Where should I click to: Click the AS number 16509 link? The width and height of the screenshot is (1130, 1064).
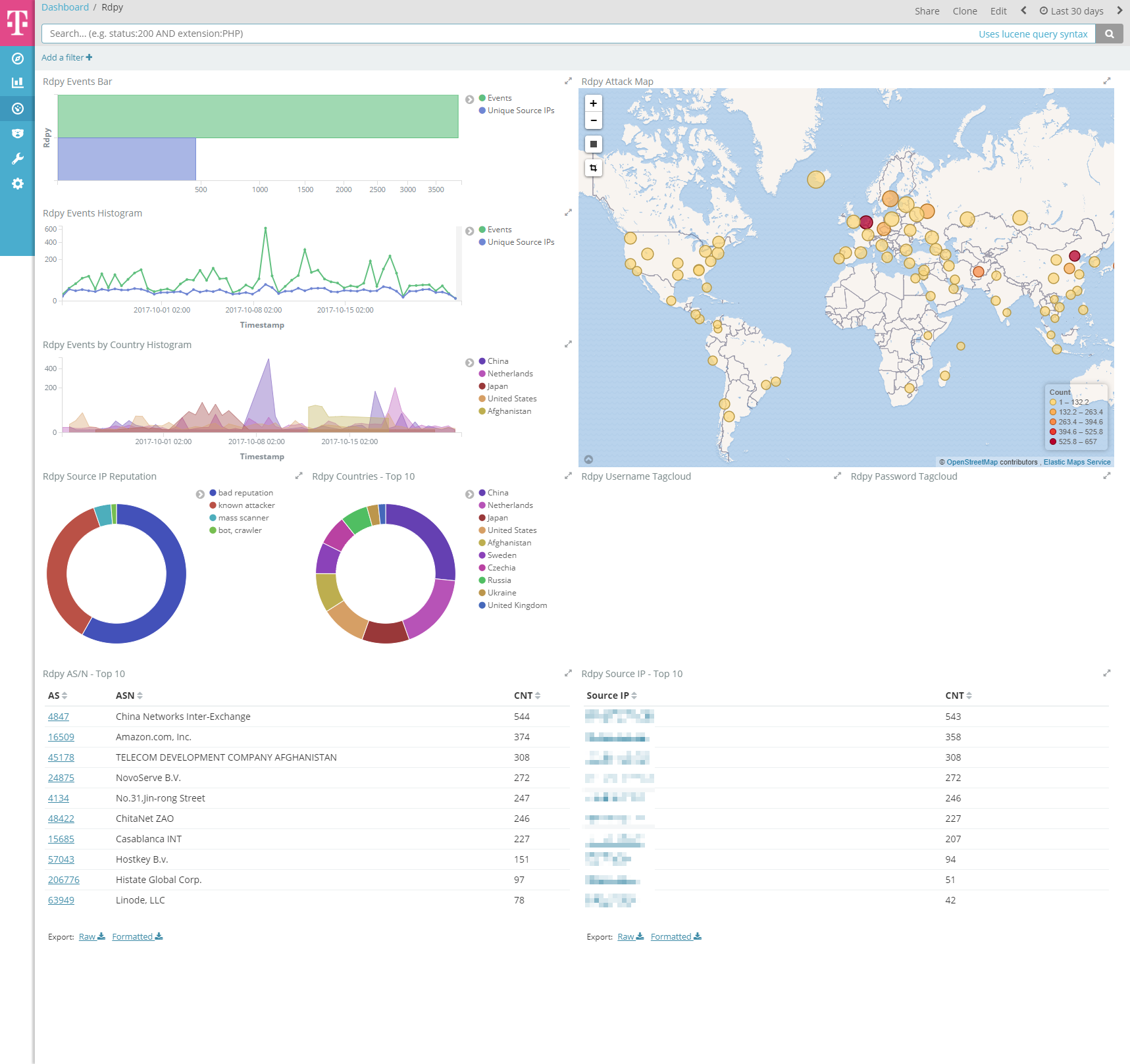[x=61, y=737]
